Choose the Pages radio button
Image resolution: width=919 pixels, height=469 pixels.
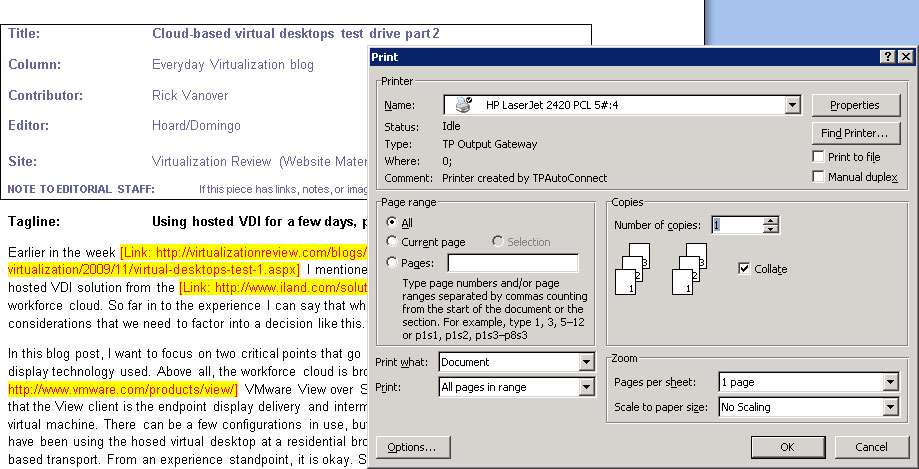pos(391,263)
